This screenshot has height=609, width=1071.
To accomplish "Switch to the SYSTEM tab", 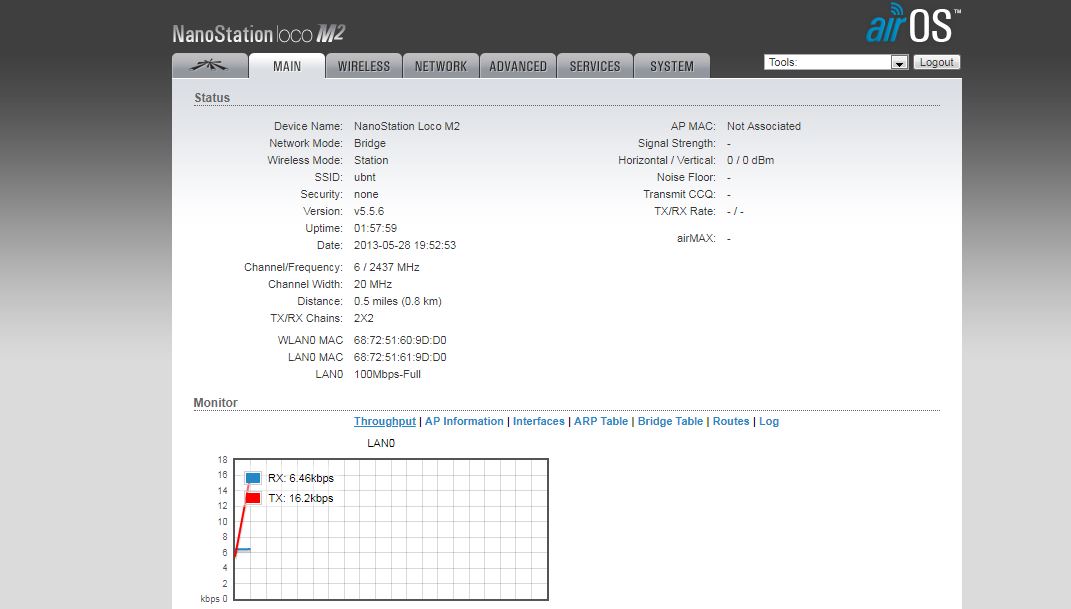I will pos(672,66).
